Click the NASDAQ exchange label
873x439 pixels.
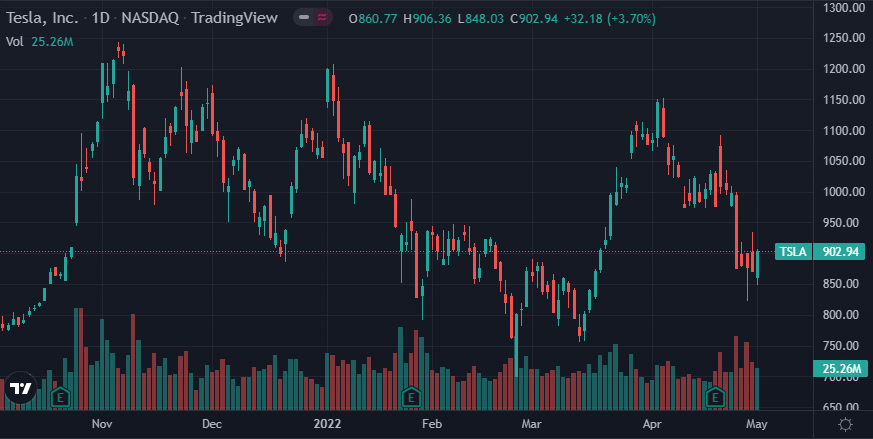pos(150,18)
